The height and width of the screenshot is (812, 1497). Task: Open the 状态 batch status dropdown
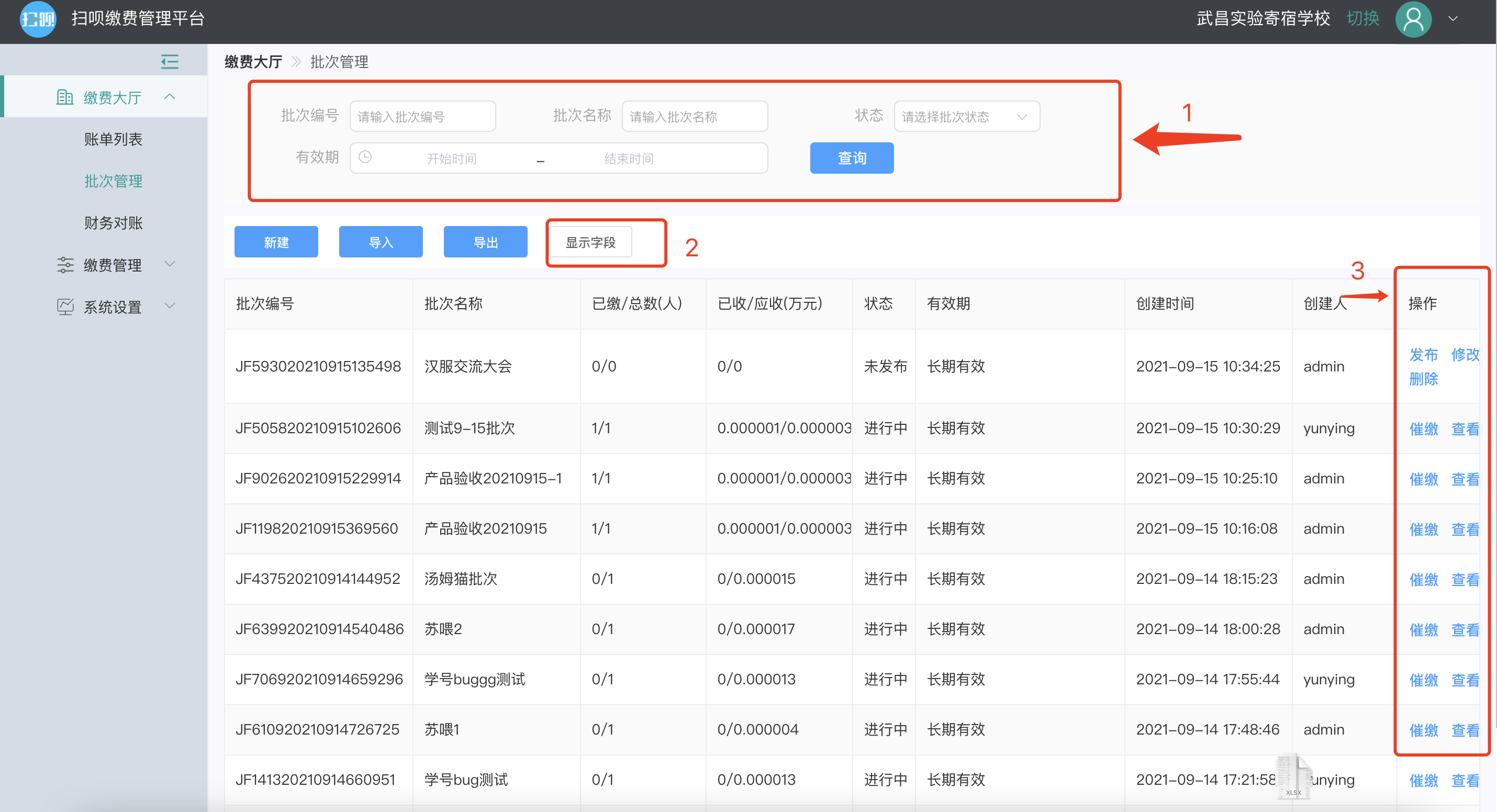point(966,116)
